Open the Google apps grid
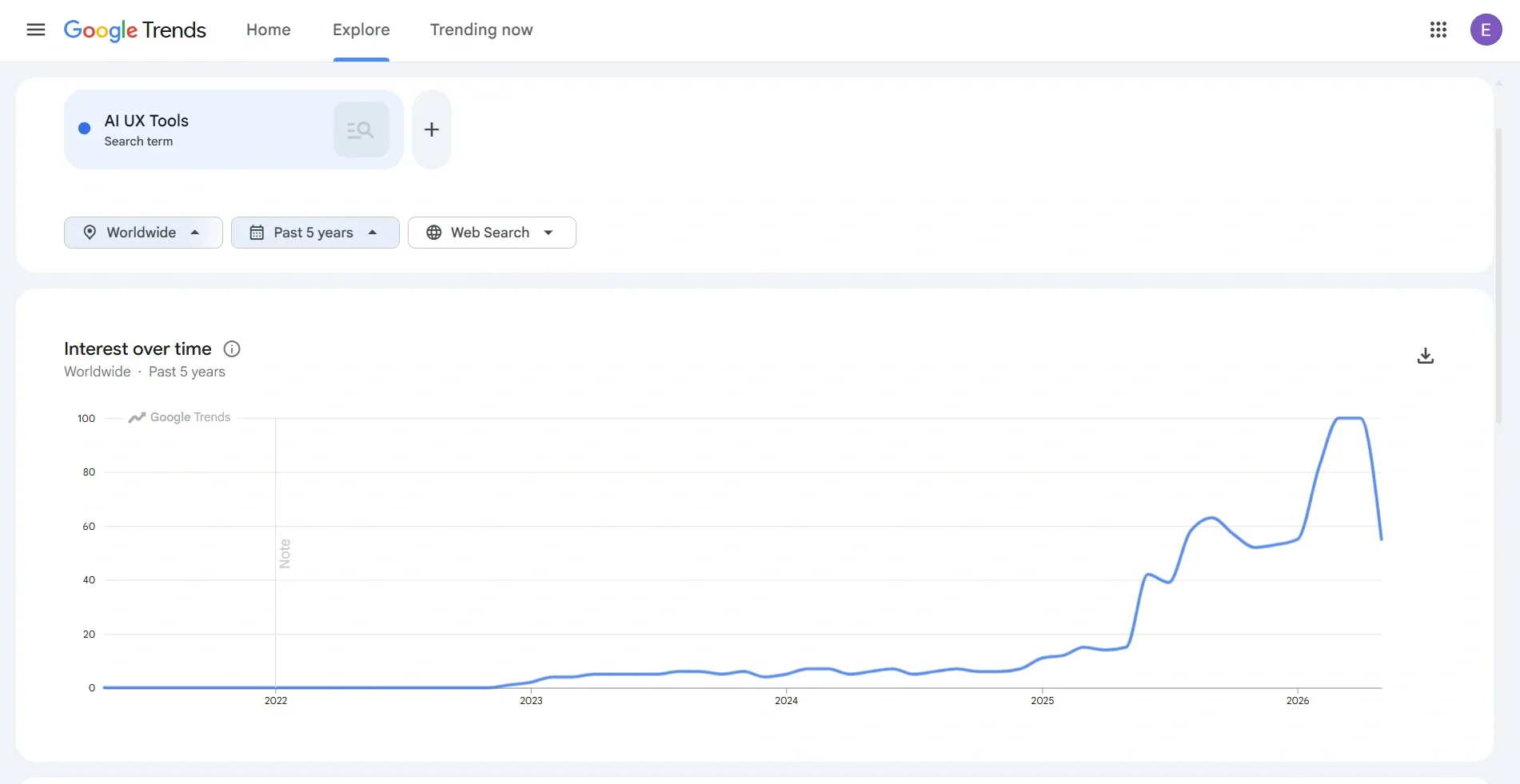 [x=1438, y=30]
